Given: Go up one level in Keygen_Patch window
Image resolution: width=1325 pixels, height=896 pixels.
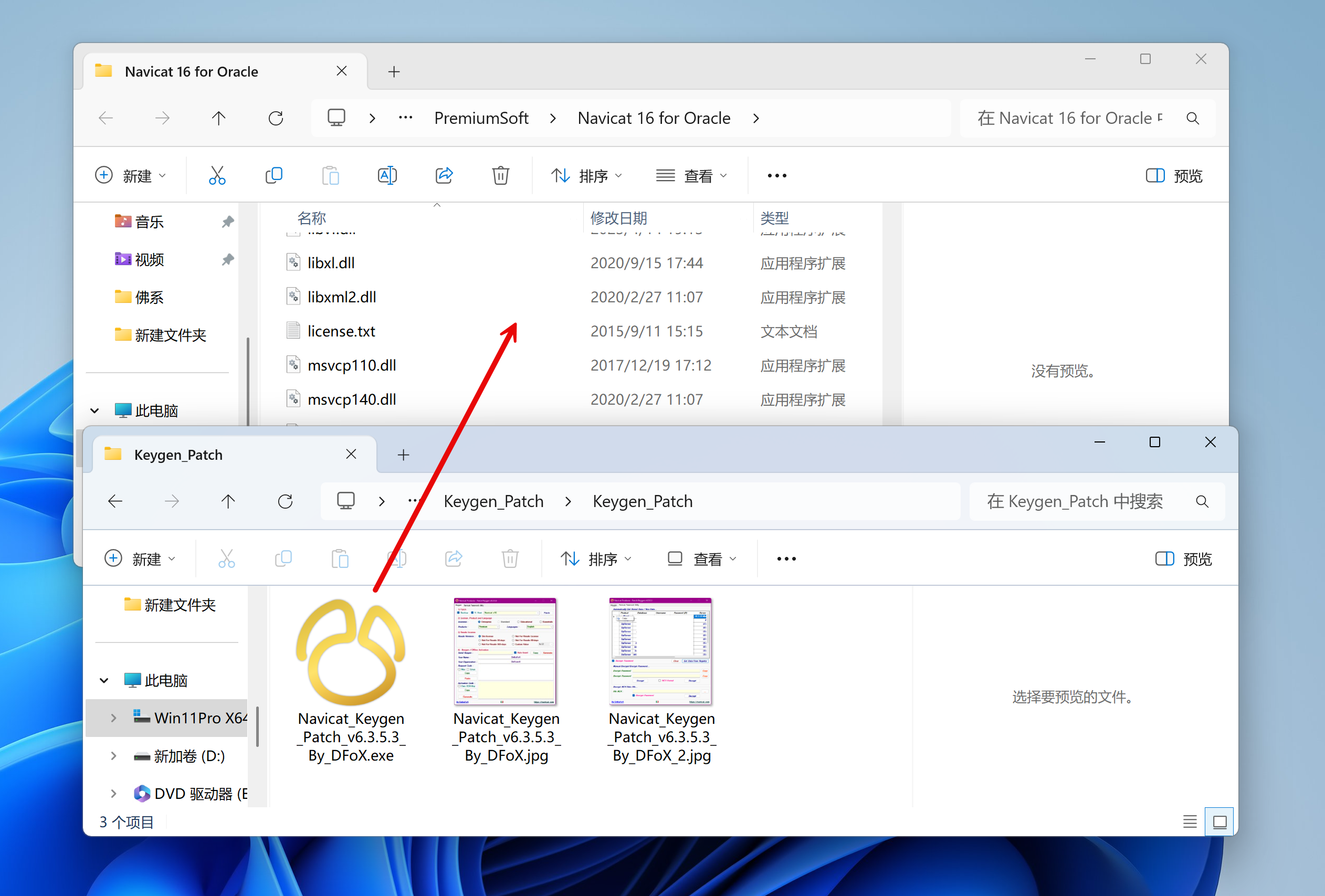Looking at the screenshot, I should [228, 502].
